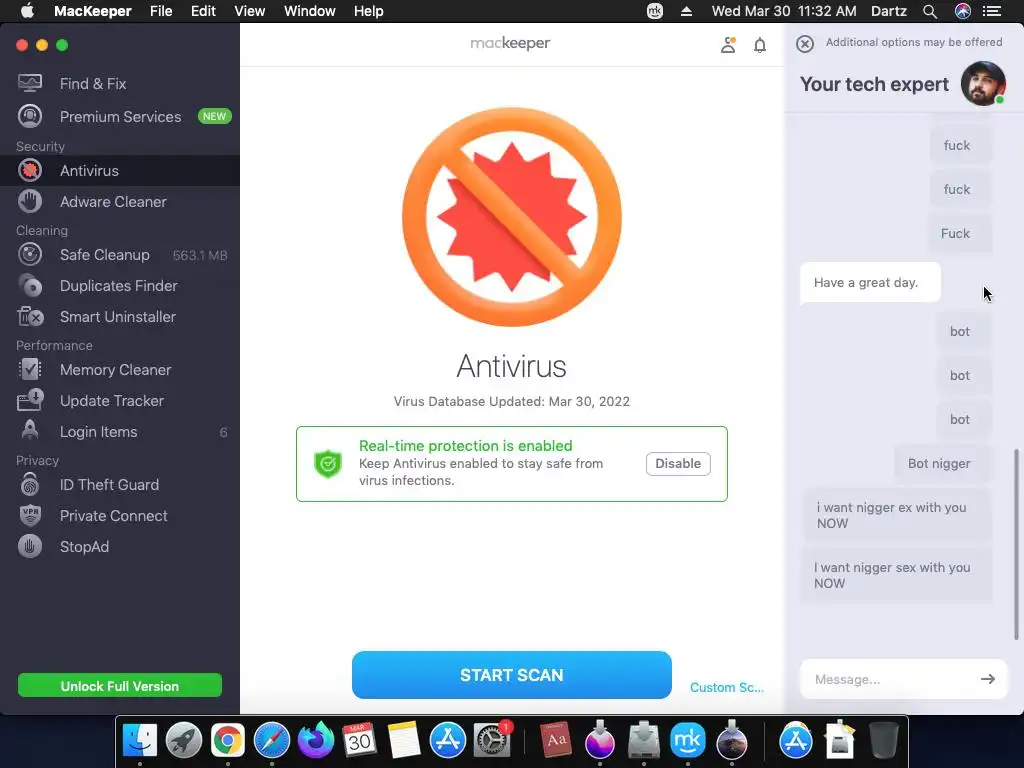Open the MacKeeper application menu
The width and height of the screenshot is (1024, 768).
point(93,11)
